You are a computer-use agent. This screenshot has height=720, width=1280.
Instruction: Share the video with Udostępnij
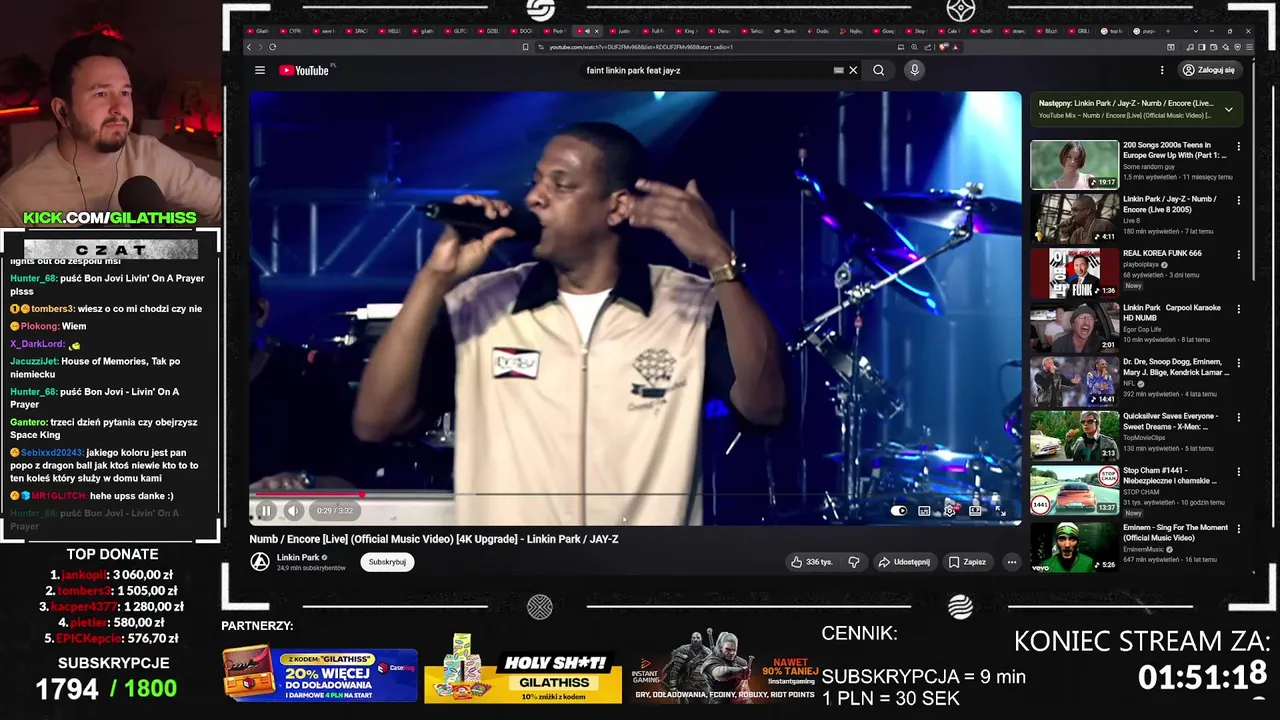pos(904,562)
